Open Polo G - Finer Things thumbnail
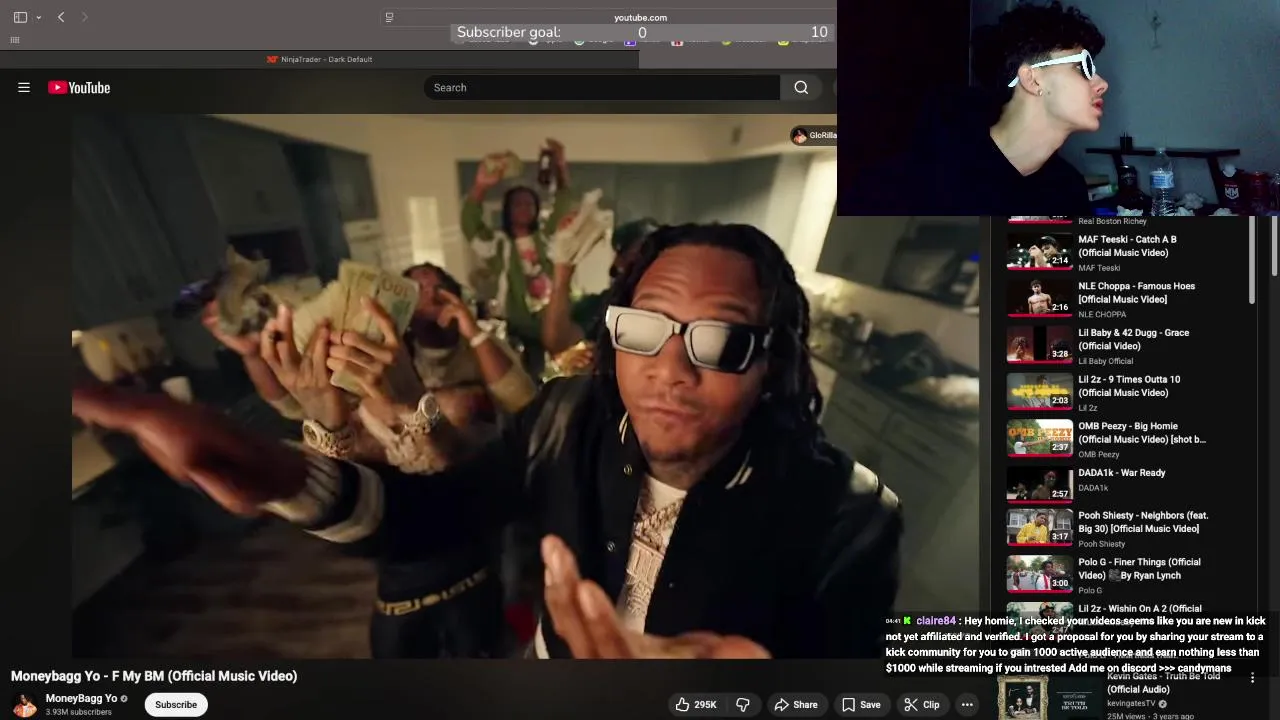Screen dimensions: 1280x720 pos(1039,574)
